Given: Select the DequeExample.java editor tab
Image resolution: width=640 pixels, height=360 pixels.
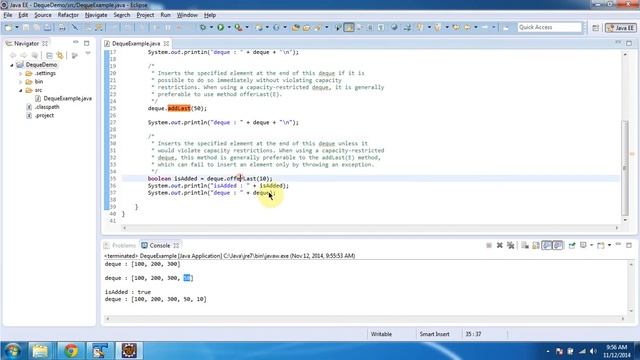Looking at the screenshot, I should 136,43.
